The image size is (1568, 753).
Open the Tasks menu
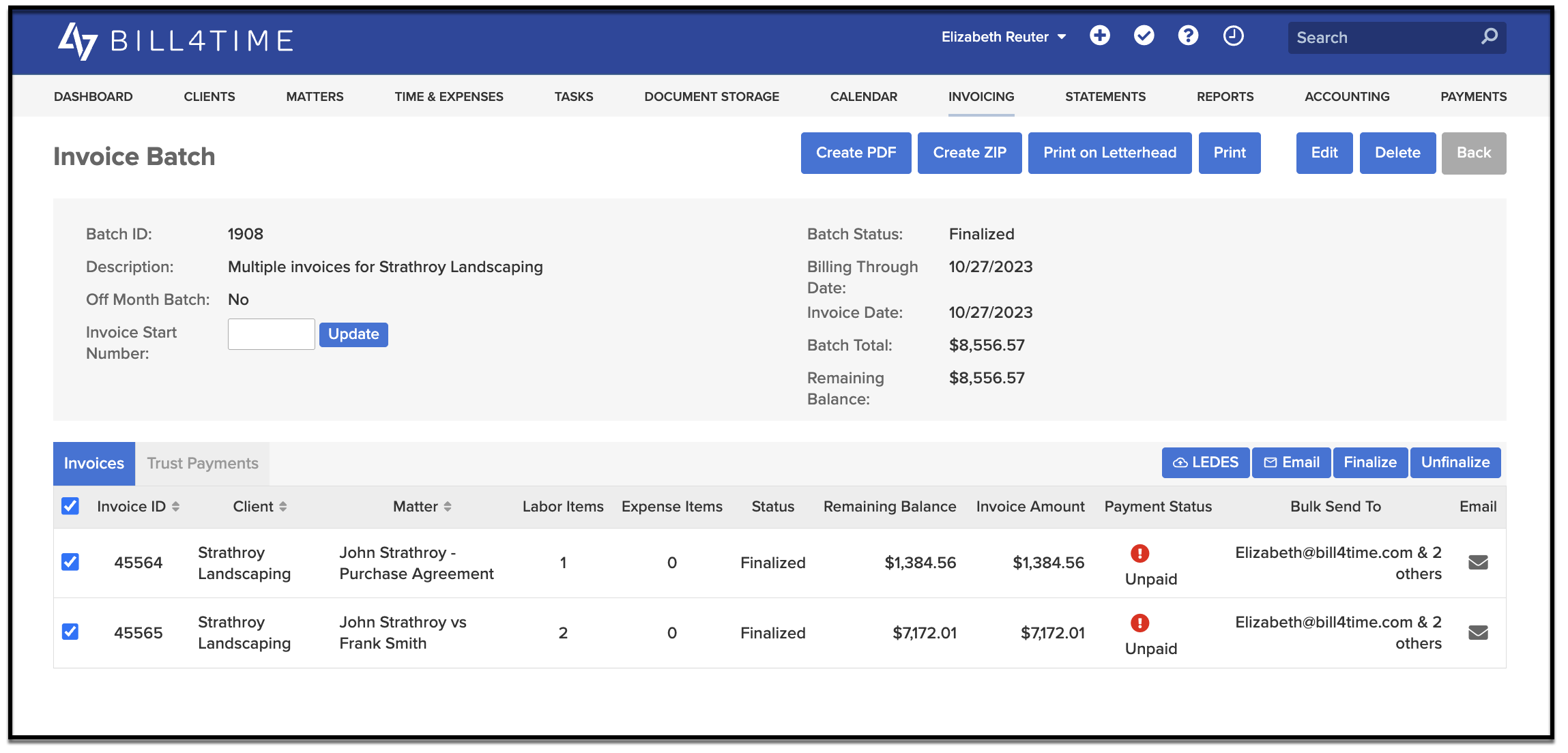click(x=574, y=97)
